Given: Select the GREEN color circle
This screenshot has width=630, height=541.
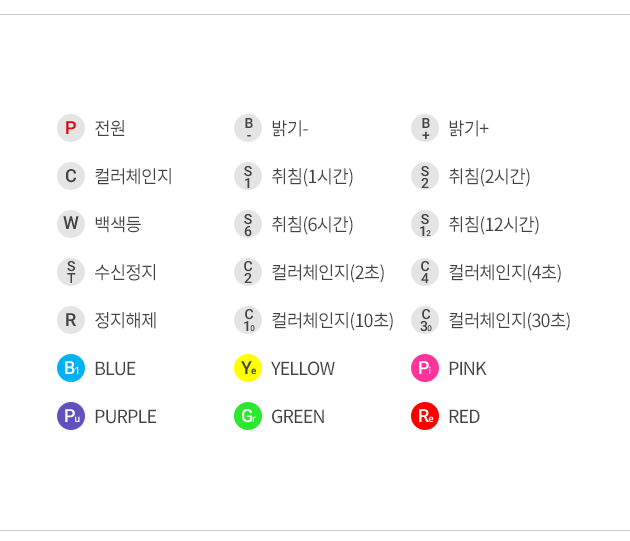Looking at the screenshot, I should click(248, 416).
